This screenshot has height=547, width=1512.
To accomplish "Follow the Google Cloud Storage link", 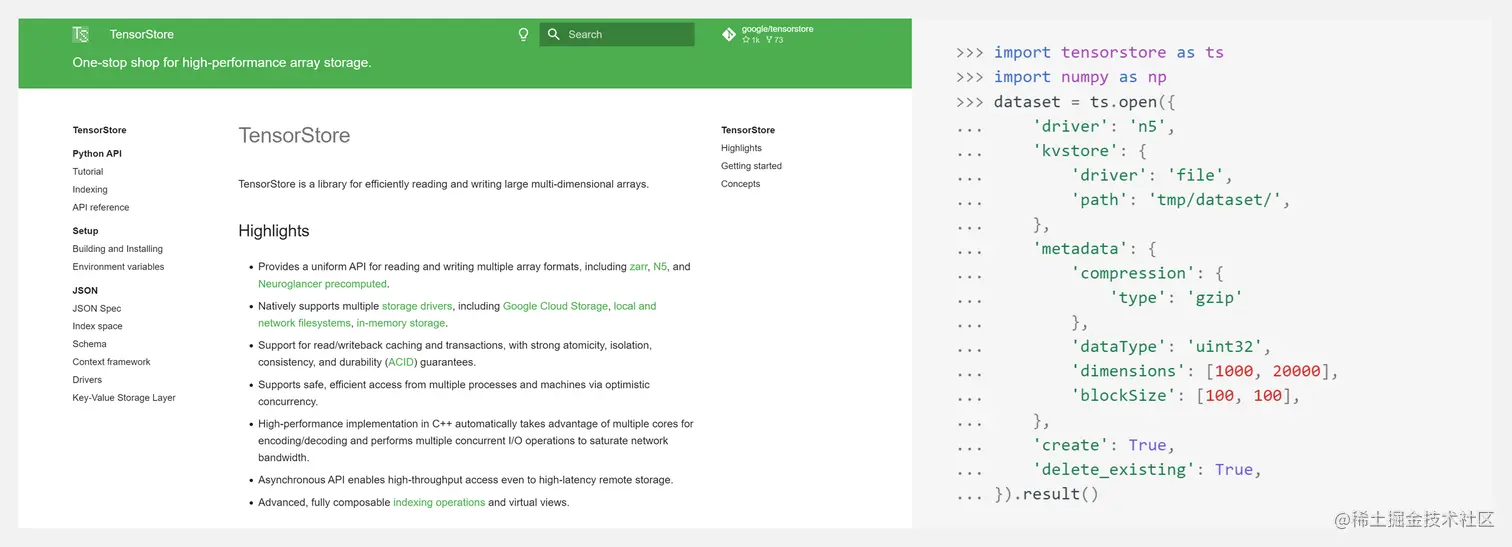I will [555, 306].
